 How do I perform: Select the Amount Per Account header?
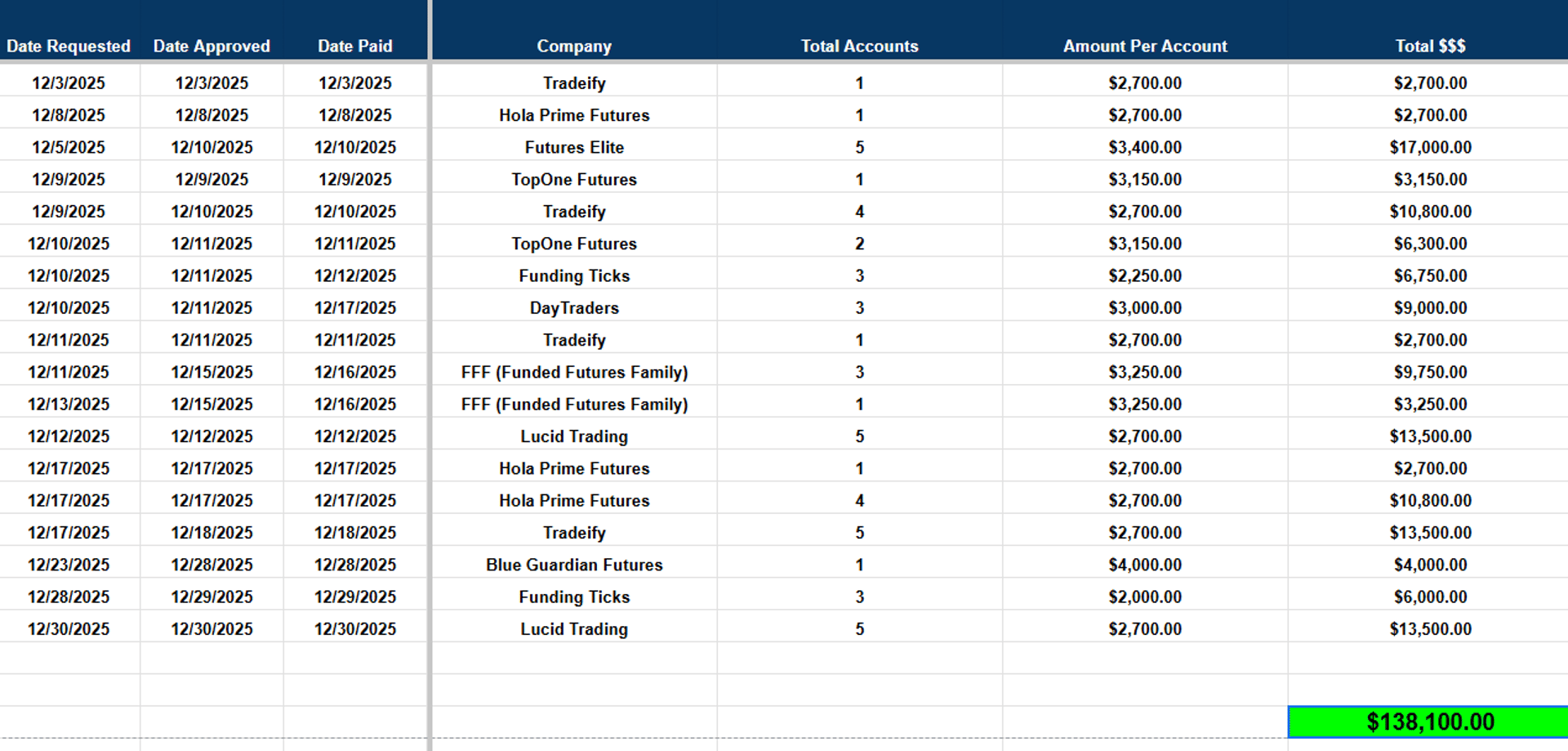(1145, 46)
